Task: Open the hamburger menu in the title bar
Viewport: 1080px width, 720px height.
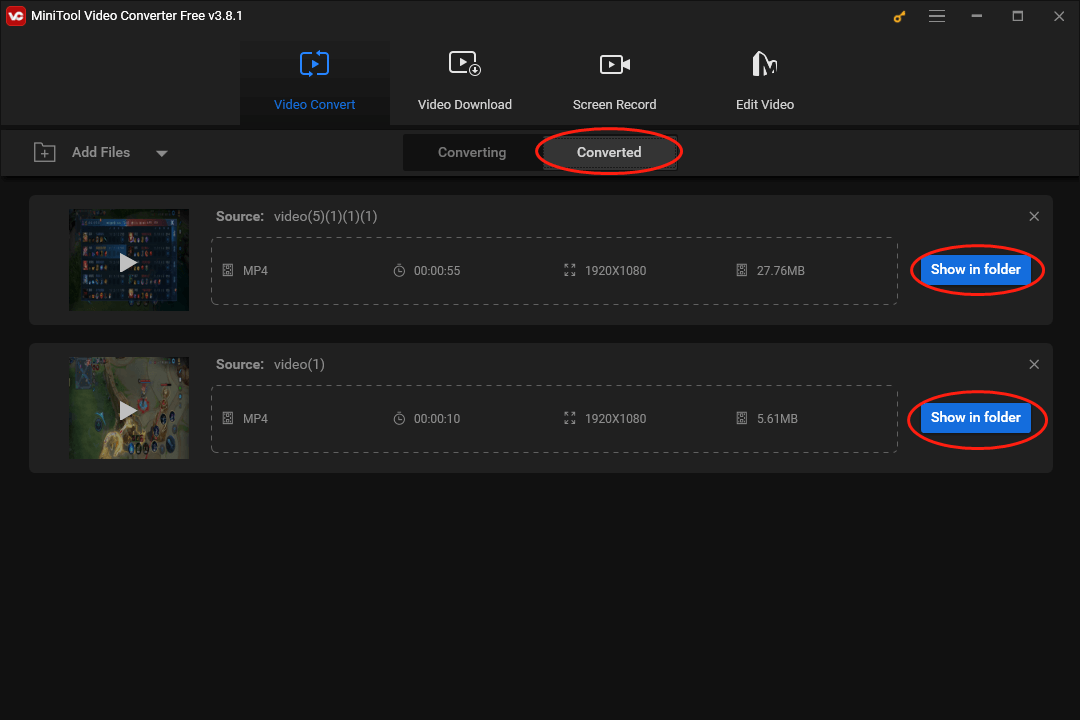Action: (x=937, y=16)
